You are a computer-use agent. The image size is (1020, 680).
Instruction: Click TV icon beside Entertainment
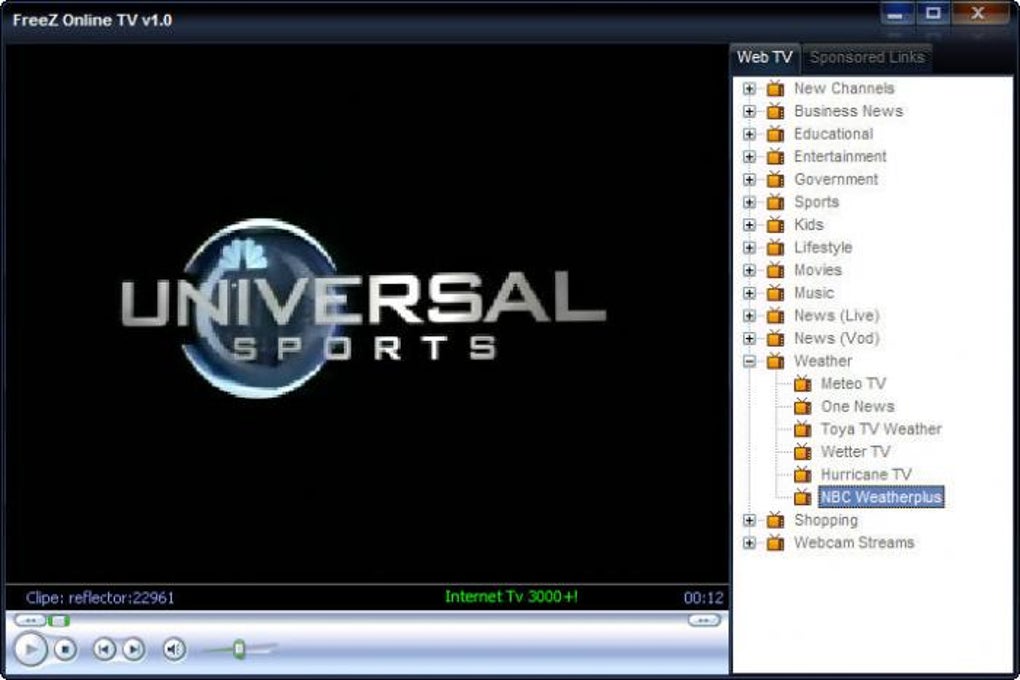[x=775, y=157]
